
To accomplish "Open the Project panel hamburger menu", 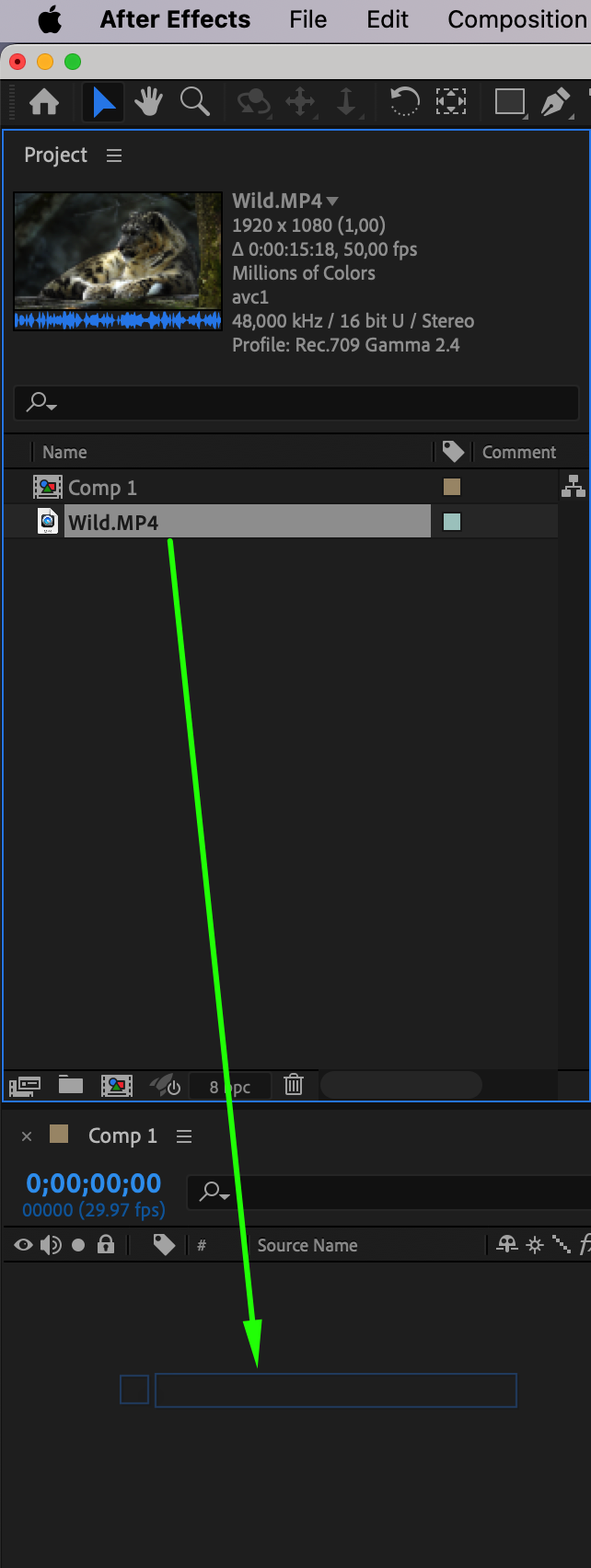I will tap(114, 156).
